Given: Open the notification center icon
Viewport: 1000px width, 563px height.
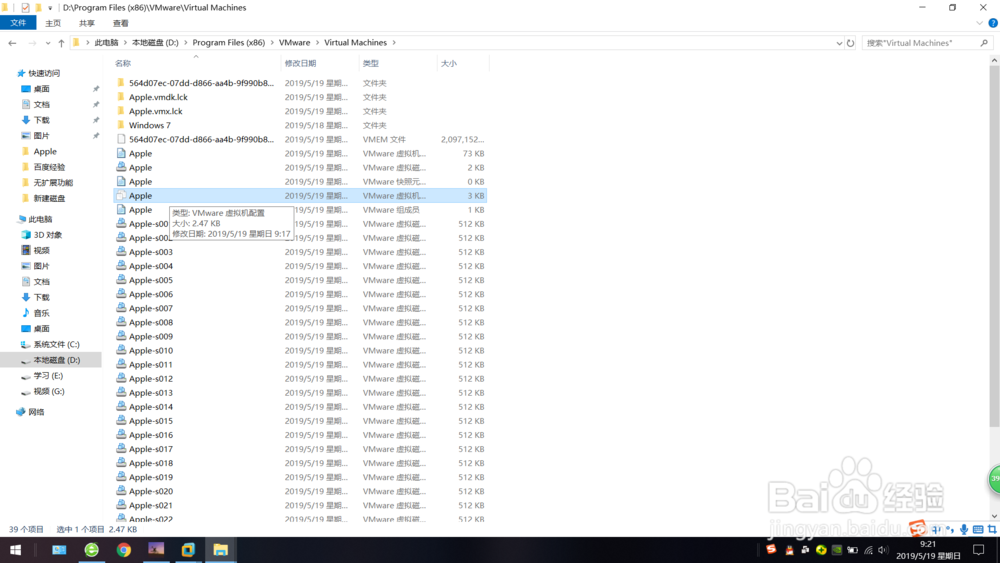Looking at the screenshot, I should [x=978, y=550].
